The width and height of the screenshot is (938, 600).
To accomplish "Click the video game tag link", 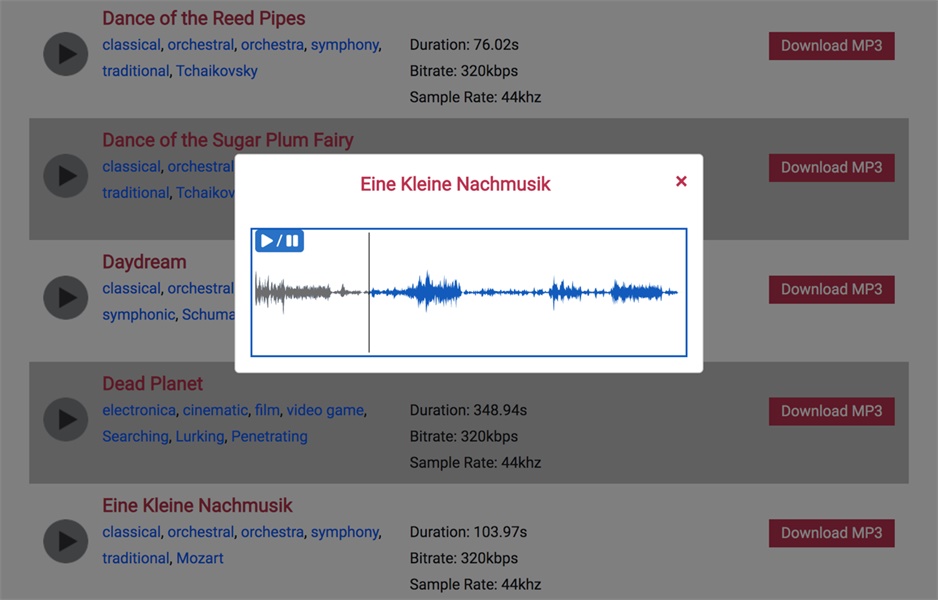I will click(325, 410).
